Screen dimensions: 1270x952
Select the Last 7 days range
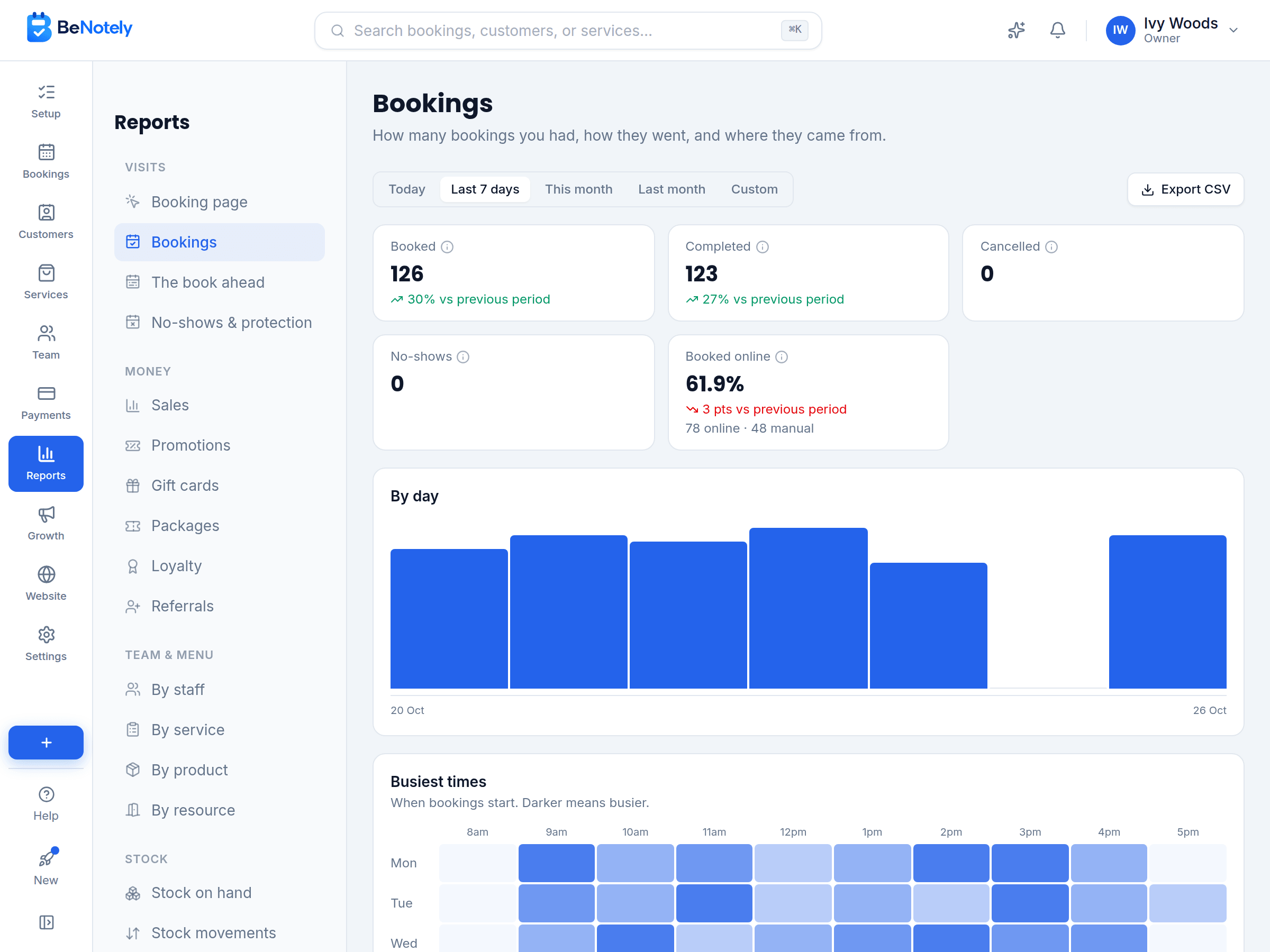tap(485, 189)
